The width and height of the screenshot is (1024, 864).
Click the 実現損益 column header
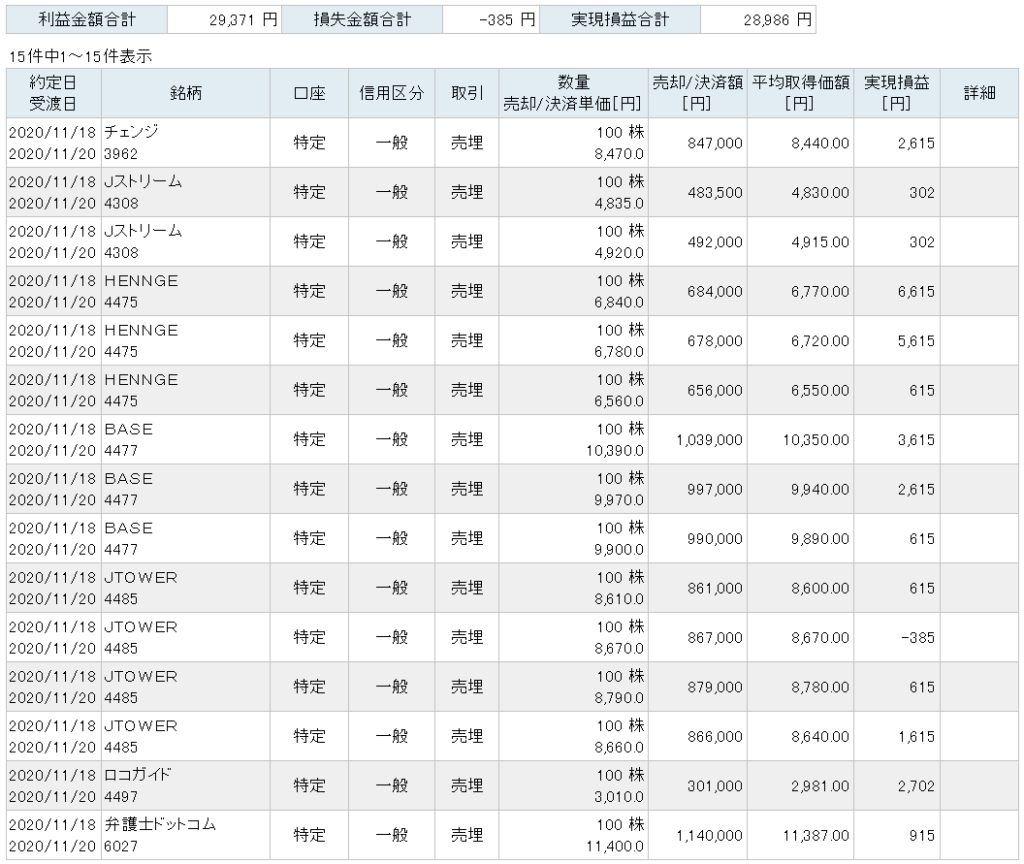[897, 93]
